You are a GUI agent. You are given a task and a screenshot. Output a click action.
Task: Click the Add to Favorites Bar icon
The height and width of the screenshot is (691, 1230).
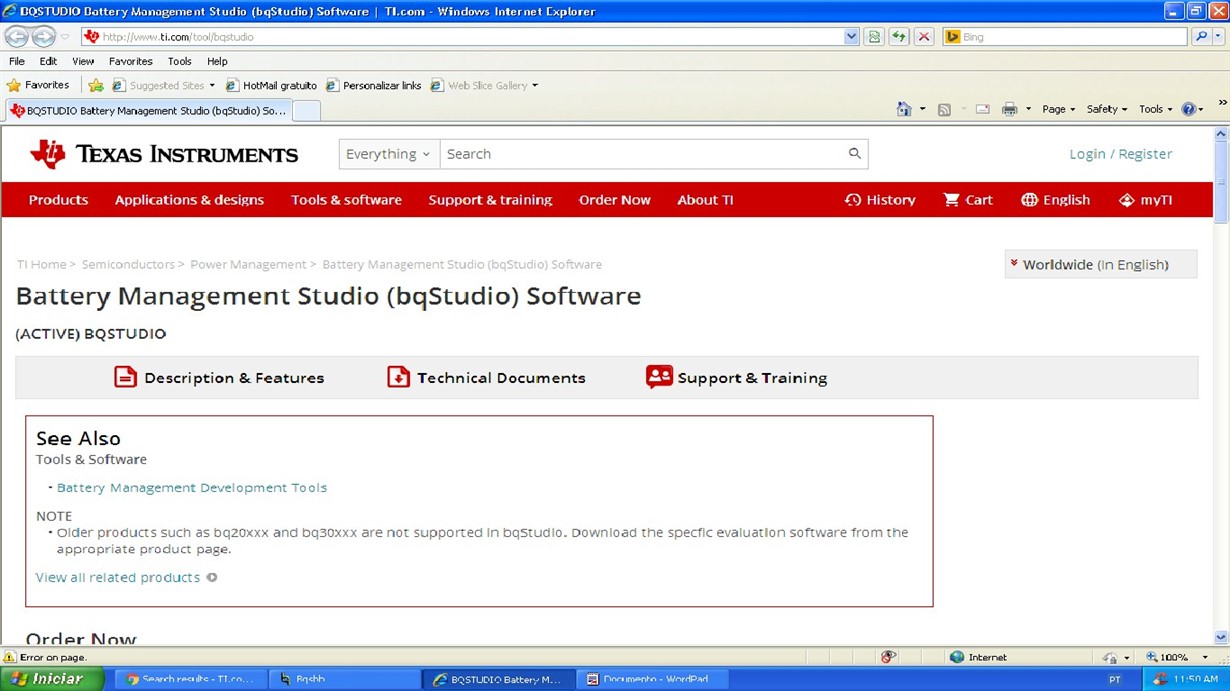point(96,85)
